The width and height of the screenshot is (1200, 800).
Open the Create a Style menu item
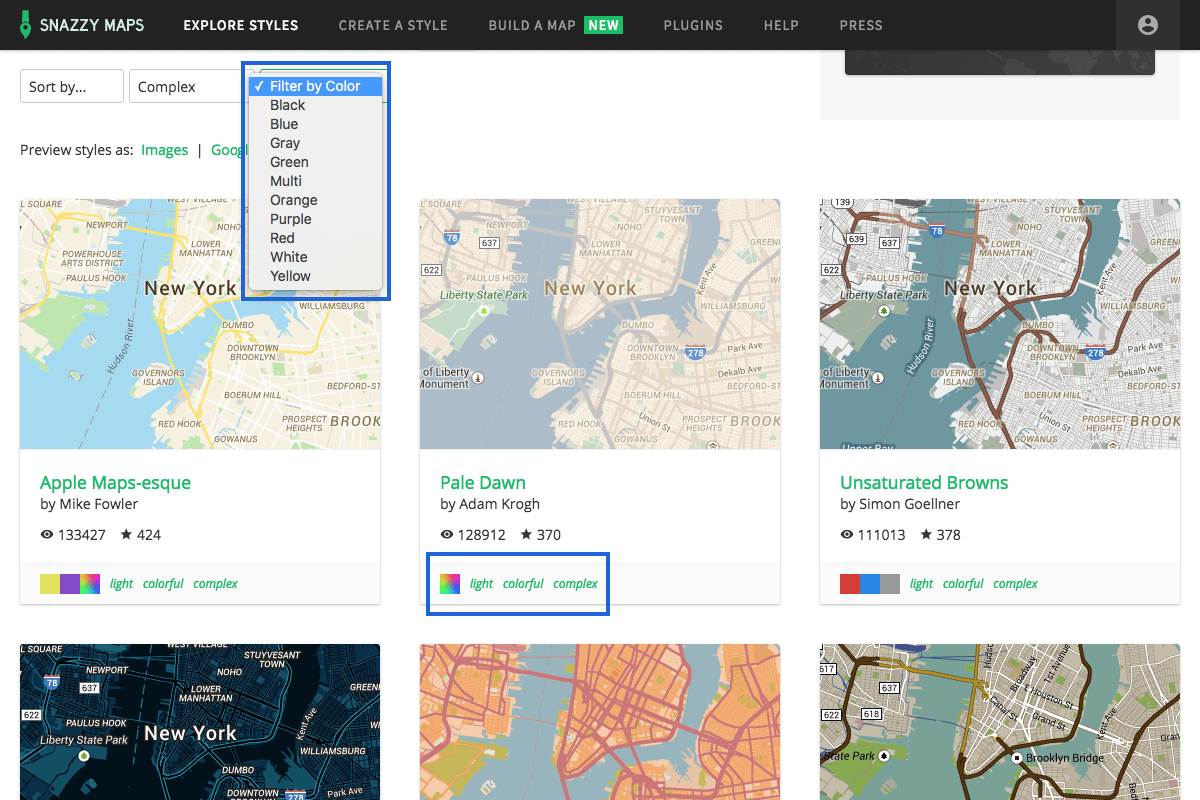coord(393,25)
